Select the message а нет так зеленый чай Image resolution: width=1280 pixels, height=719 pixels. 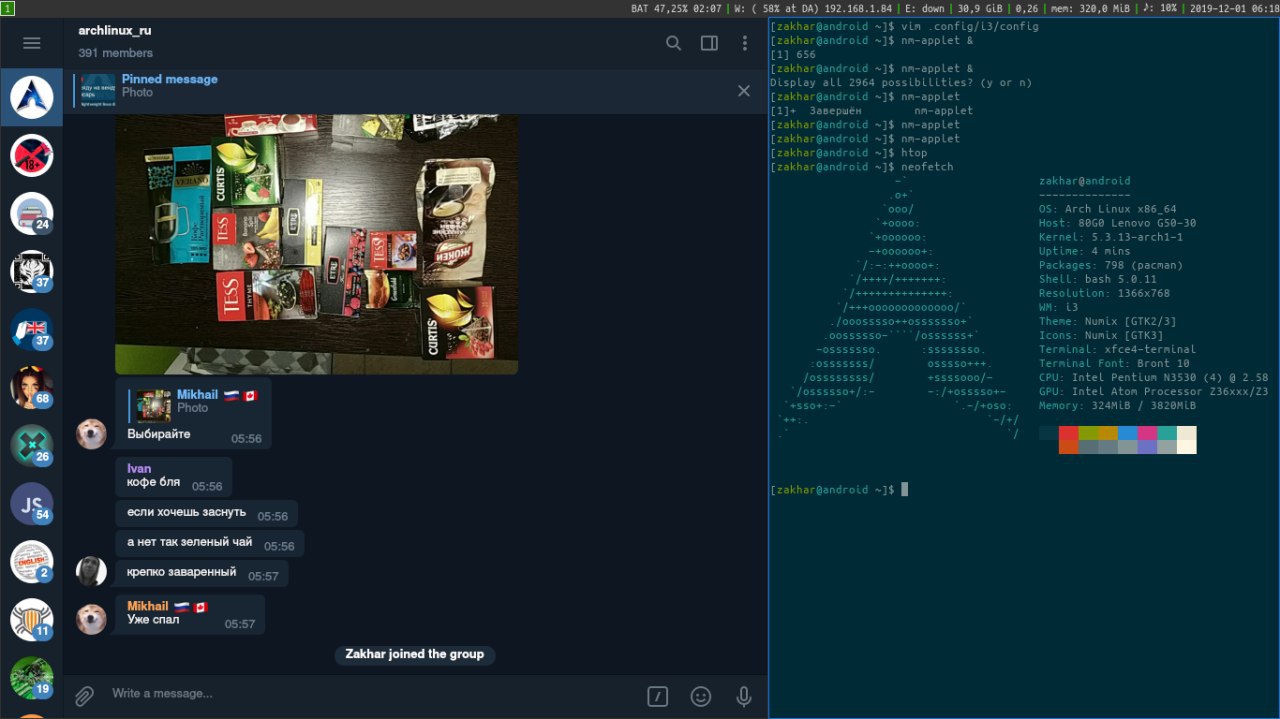[x=210, y=544]
